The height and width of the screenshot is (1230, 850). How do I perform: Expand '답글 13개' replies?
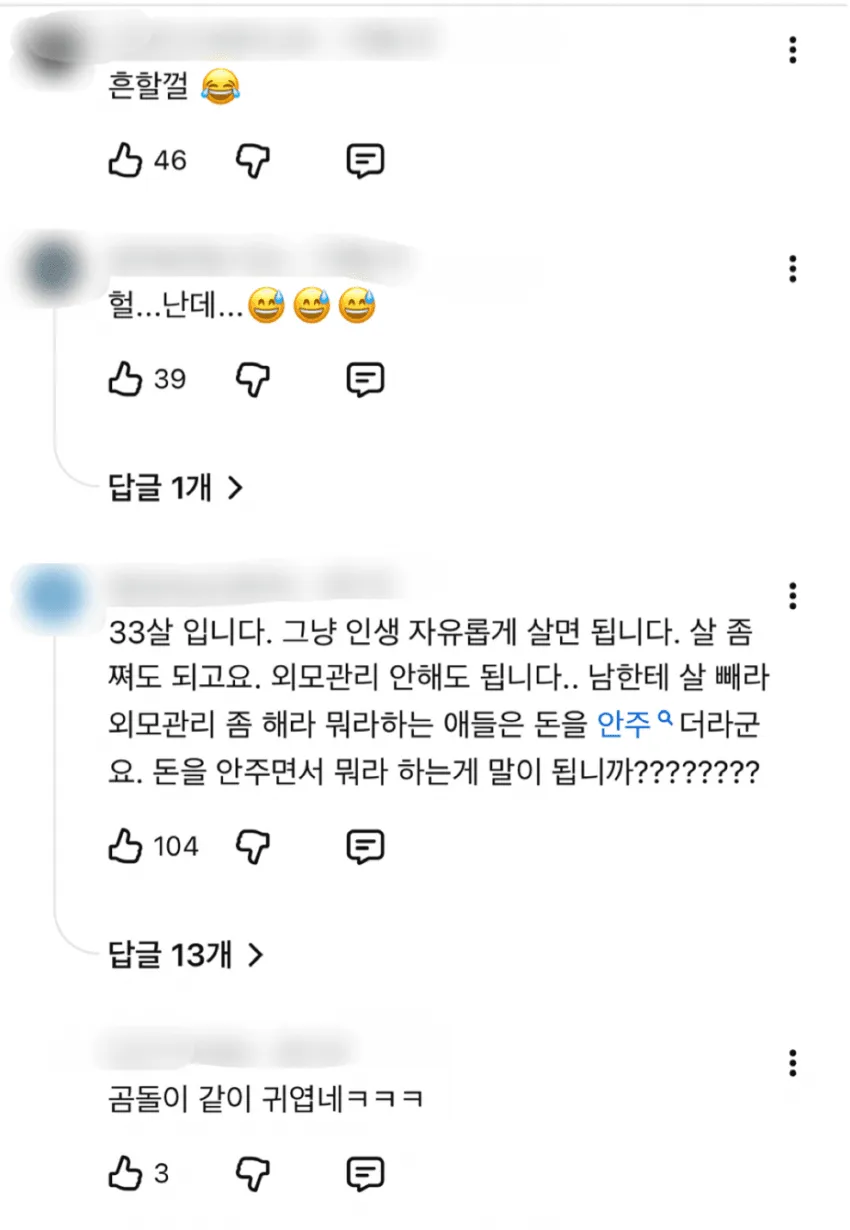coord(186,955)
